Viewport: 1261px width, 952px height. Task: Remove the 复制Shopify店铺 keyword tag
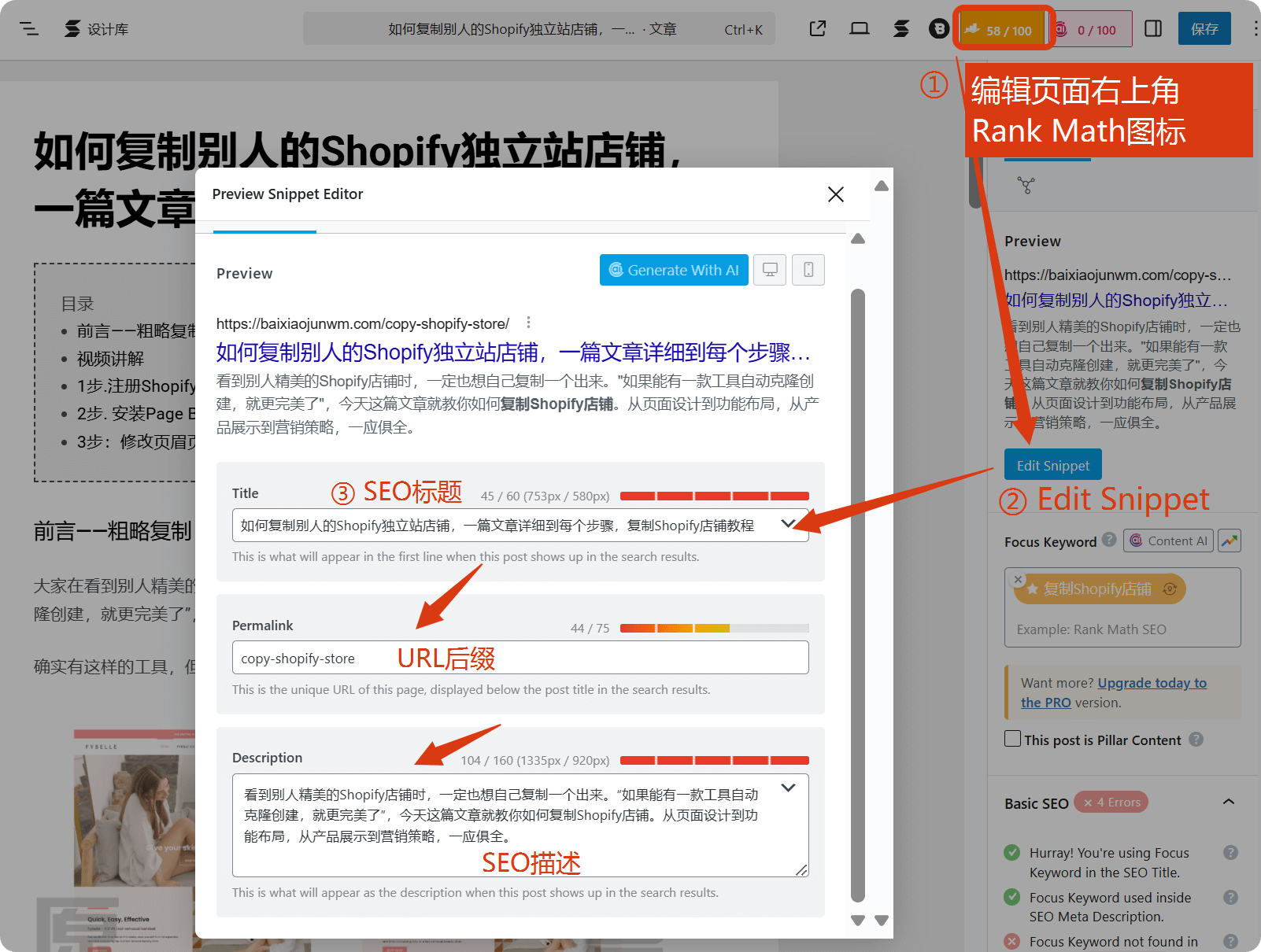pos(1018,578)
